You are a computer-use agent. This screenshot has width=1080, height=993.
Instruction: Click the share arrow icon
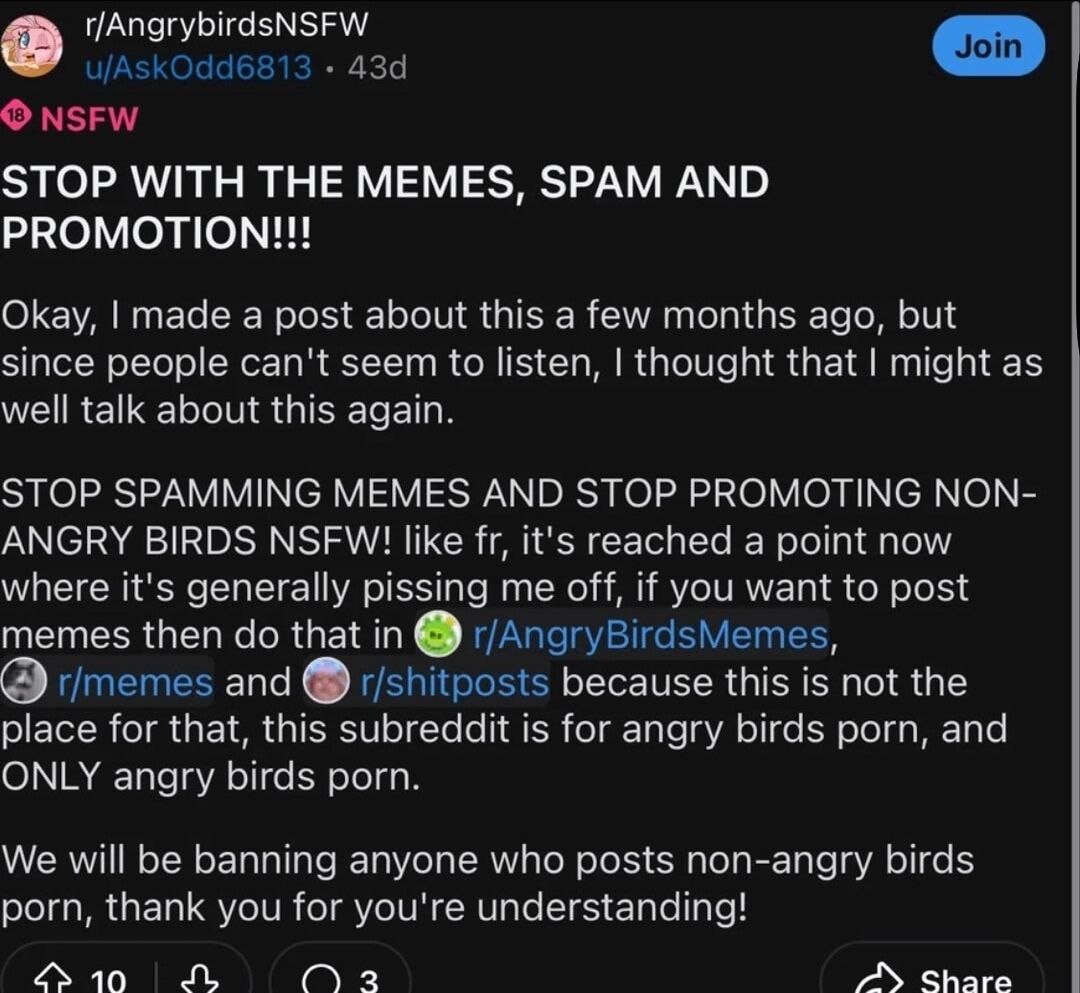click(881, 980)
